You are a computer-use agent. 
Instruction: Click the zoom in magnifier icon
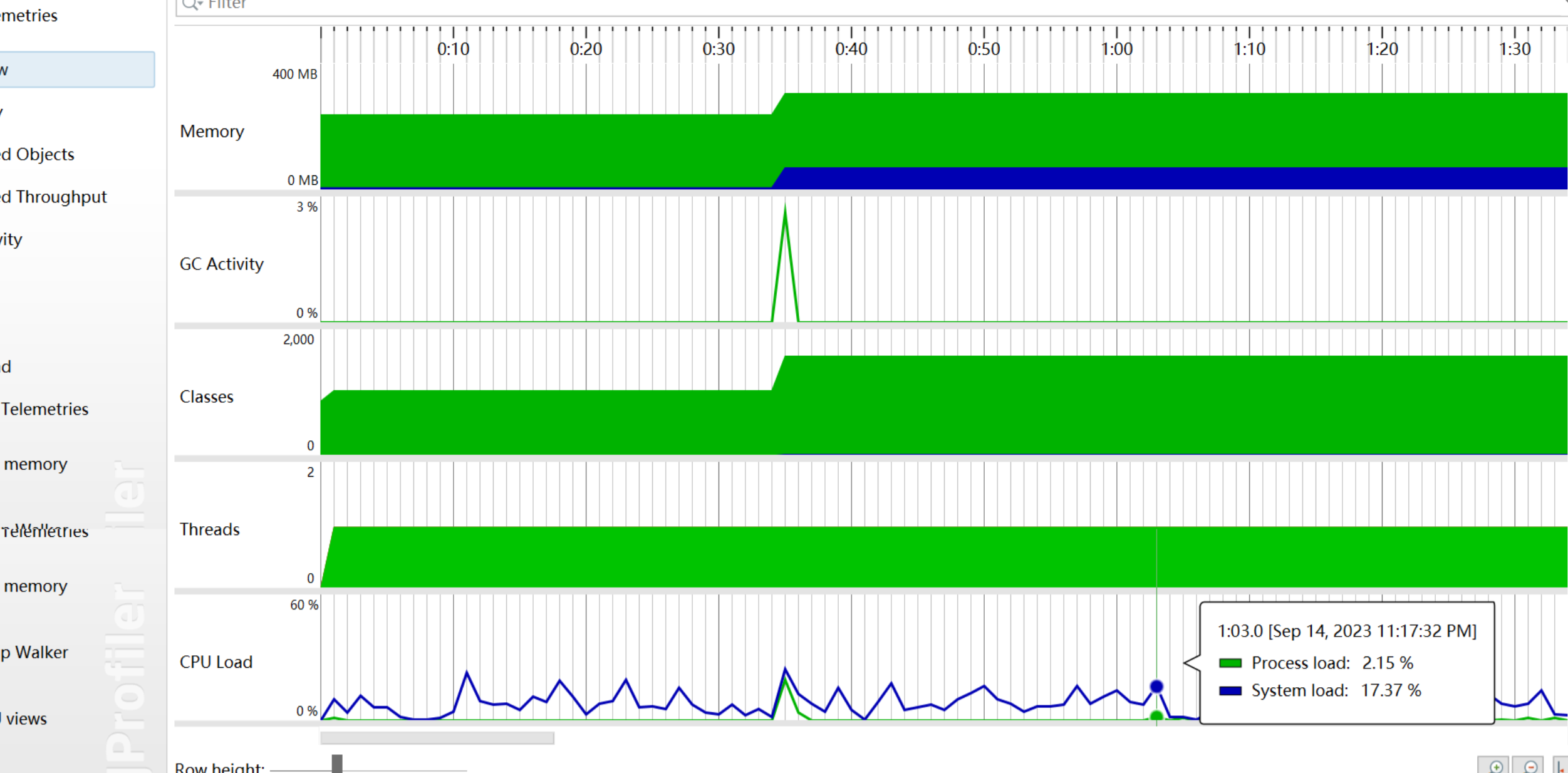(1496, 767)
